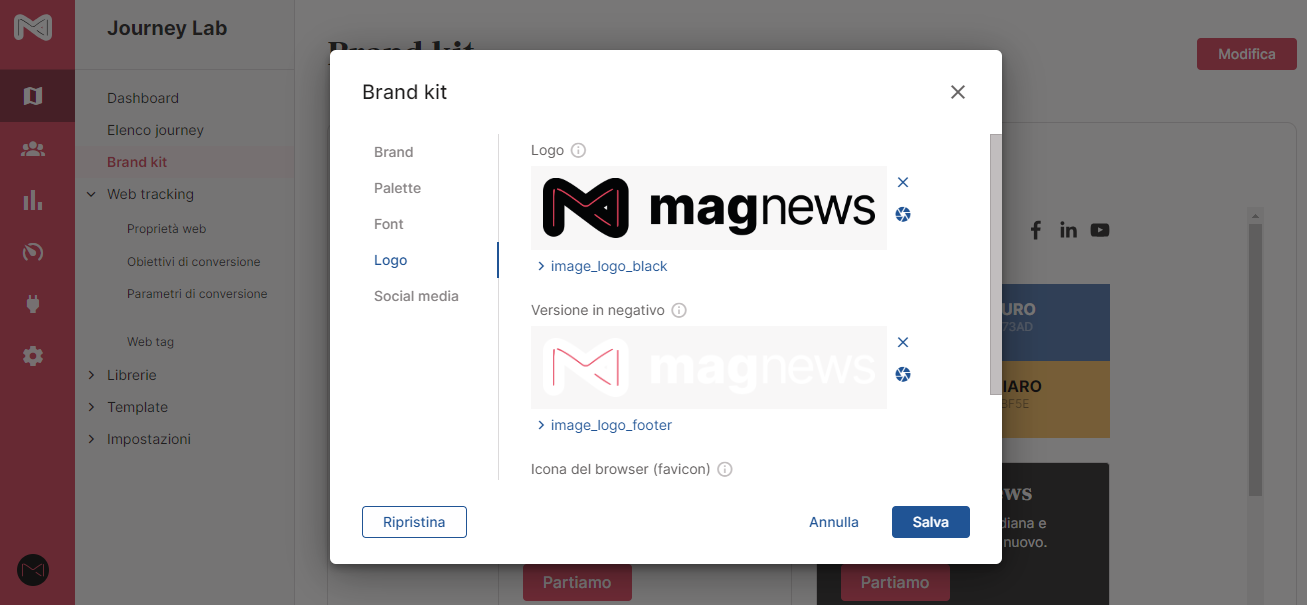Remove the Versione in negativo image
The height and width of the screenshot is (605, 1307).
click(x=903, y=342)
